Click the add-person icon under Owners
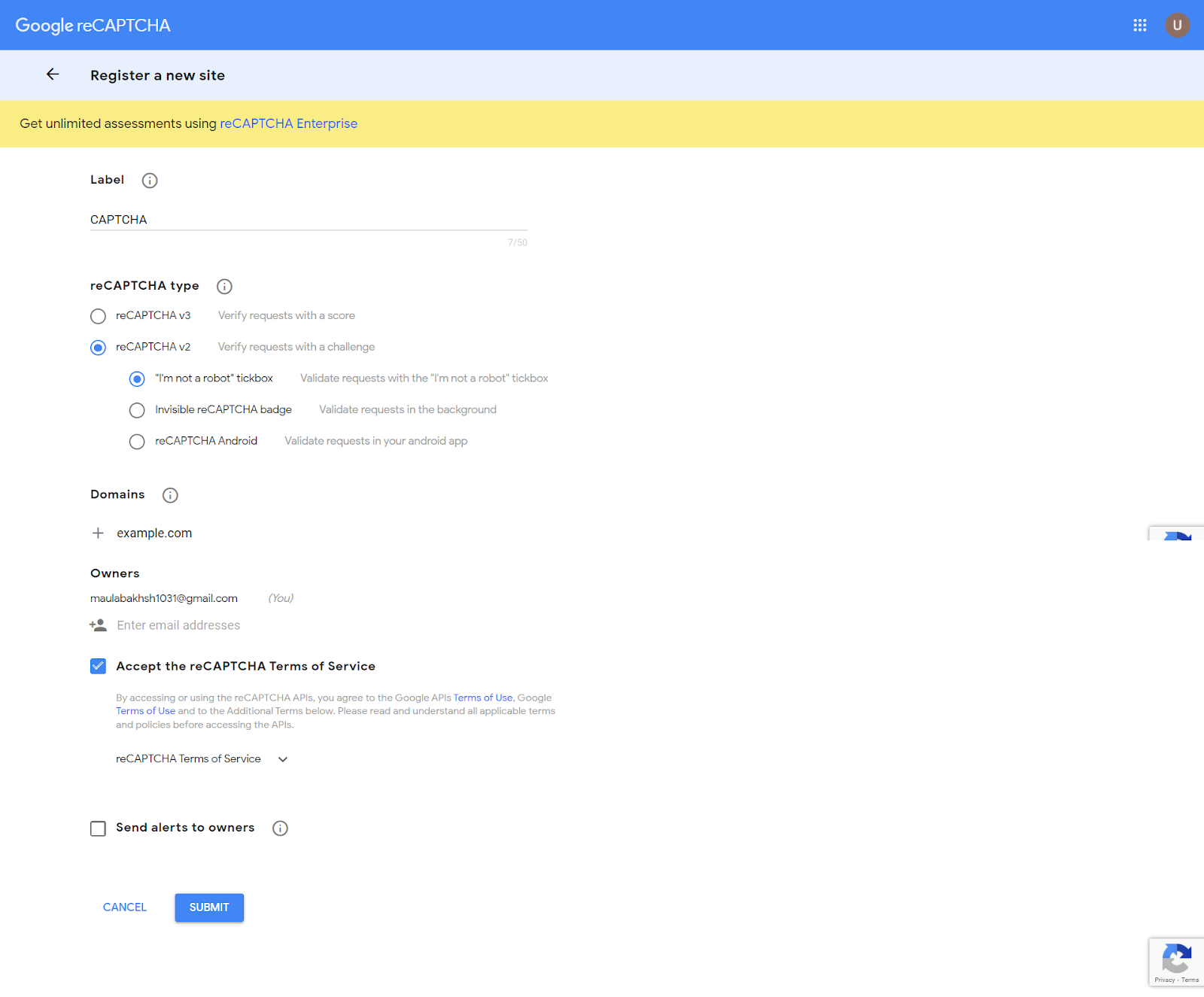This screenshot has height=997, width=1204. pyautogui.click(x=98, y=625)
